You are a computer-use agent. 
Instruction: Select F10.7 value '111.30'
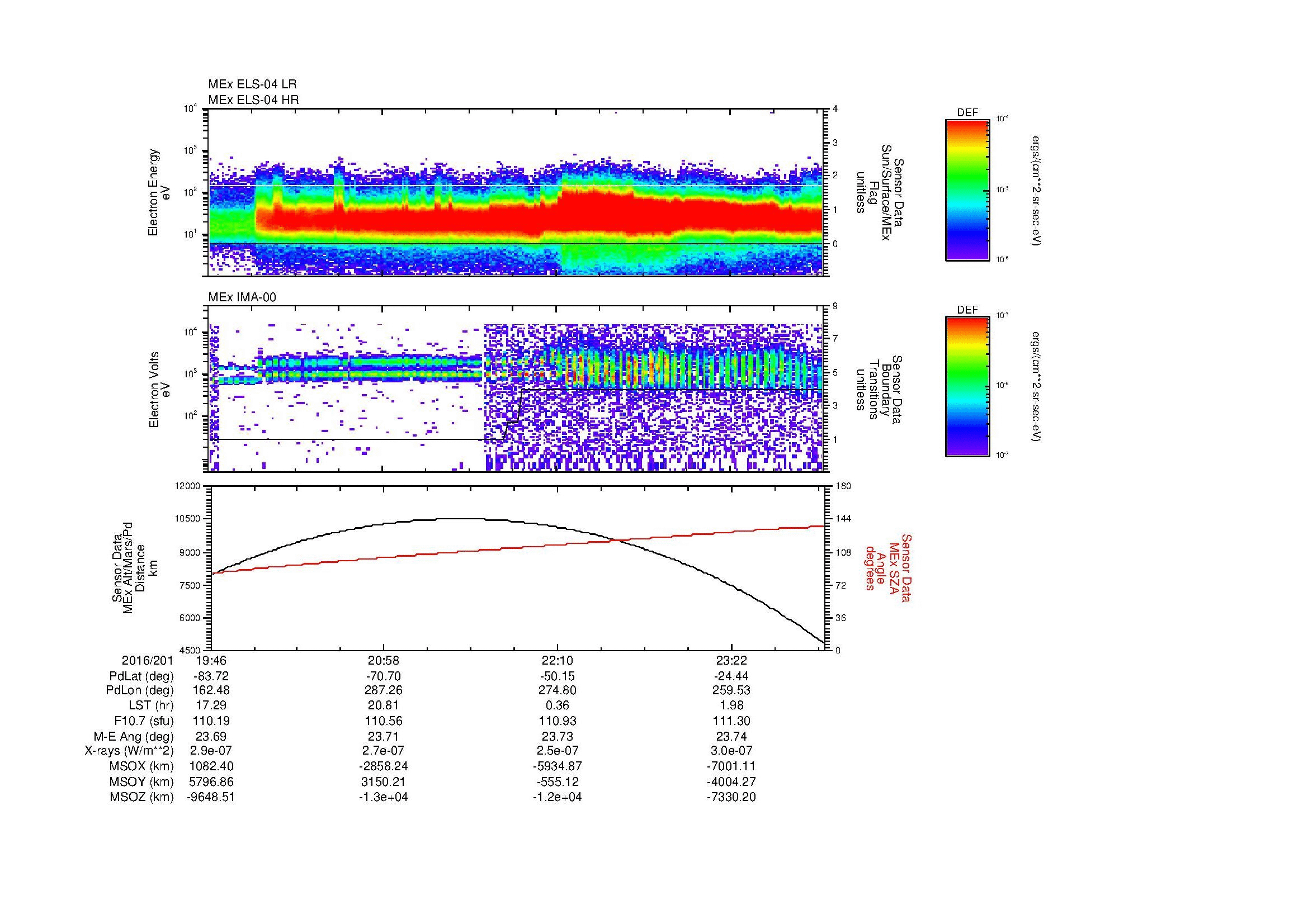731,721
